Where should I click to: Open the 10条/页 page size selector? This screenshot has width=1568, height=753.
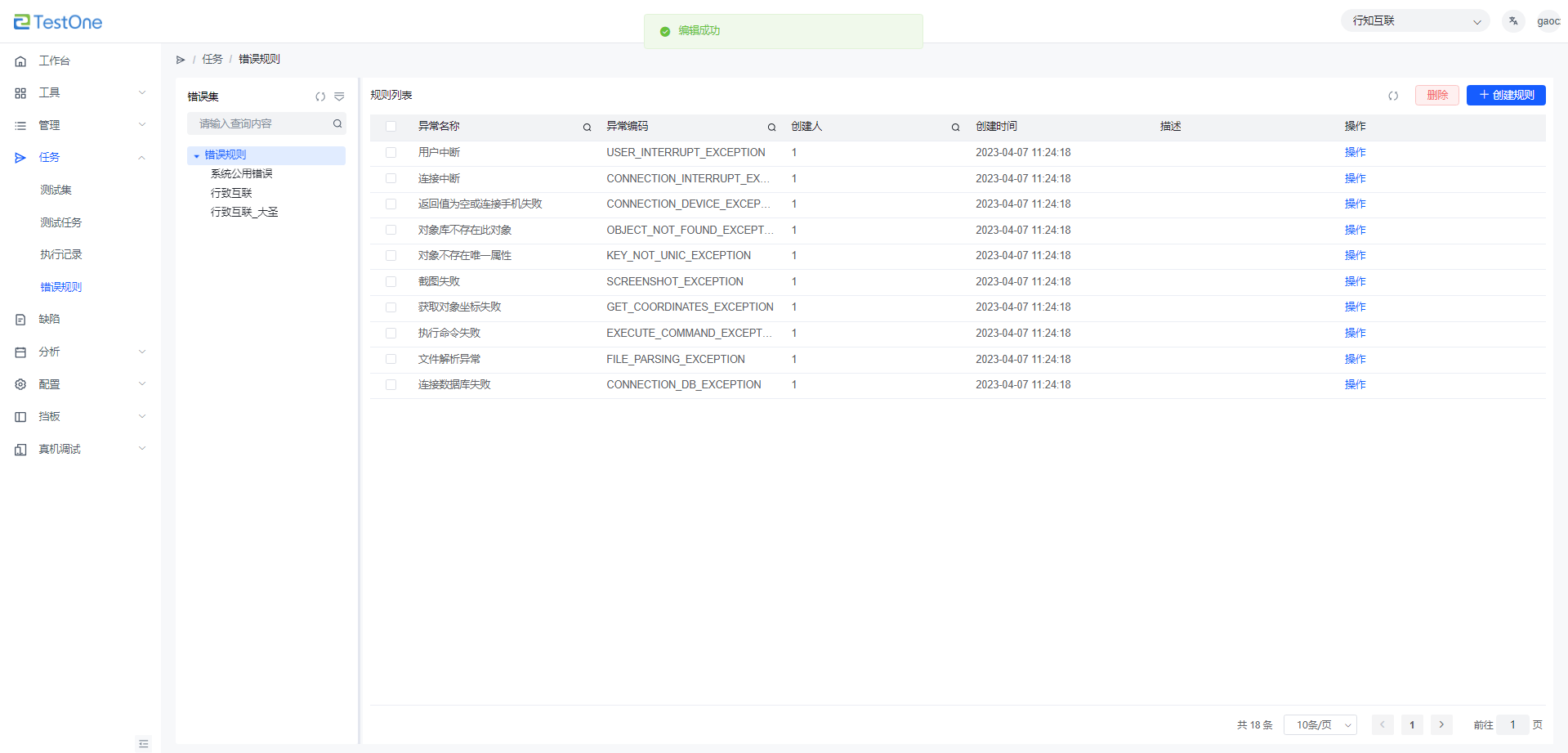(1320, 725)
